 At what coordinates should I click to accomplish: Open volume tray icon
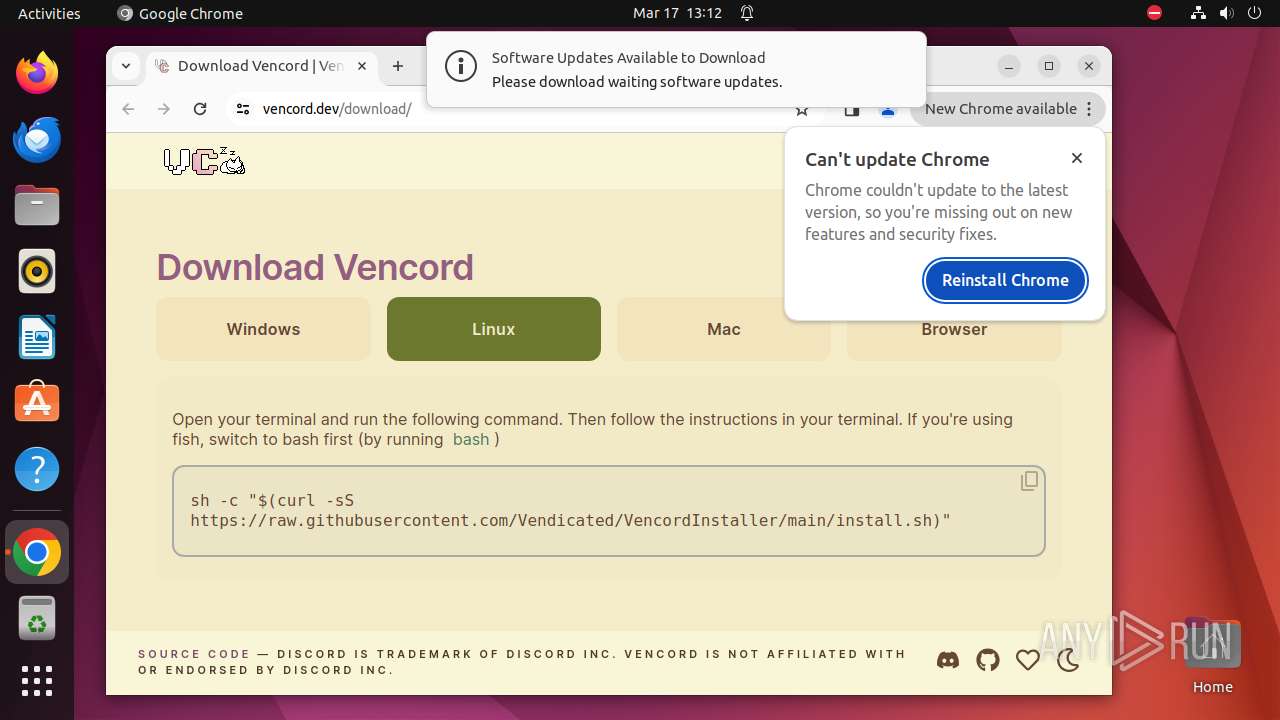(1226, 13)
